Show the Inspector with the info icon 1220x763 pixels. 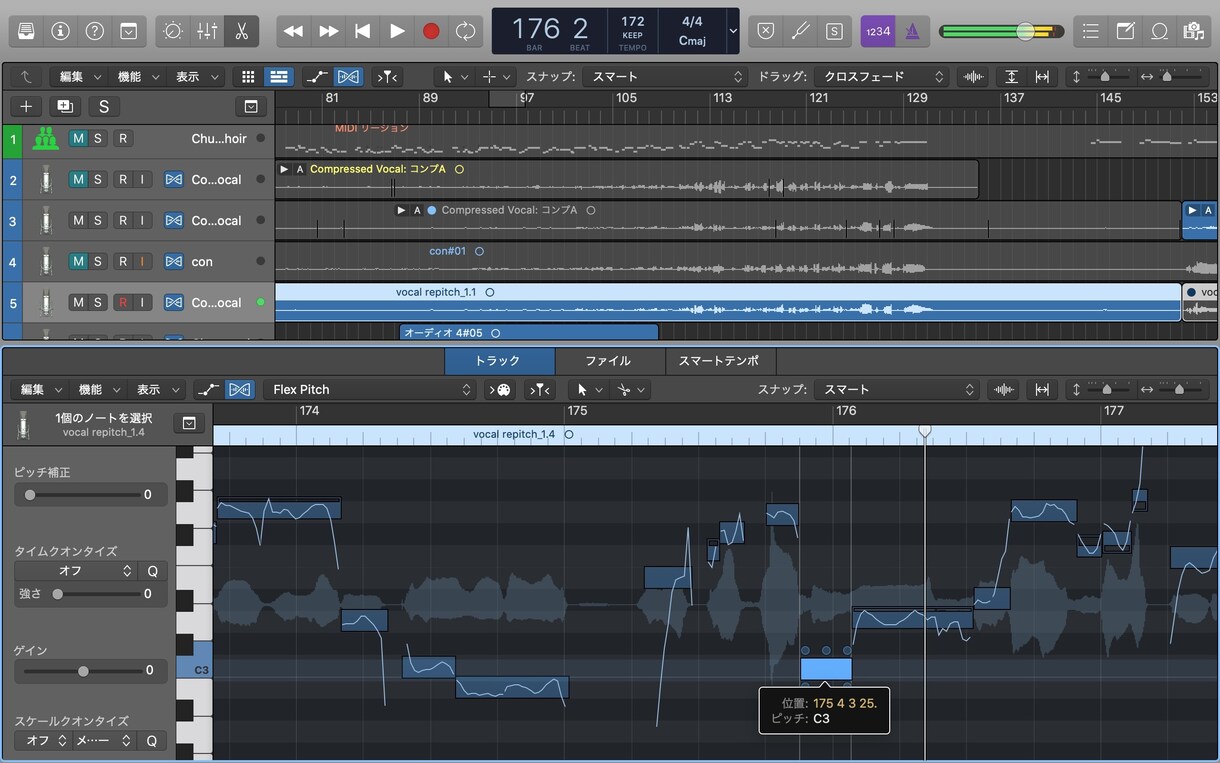60,31
